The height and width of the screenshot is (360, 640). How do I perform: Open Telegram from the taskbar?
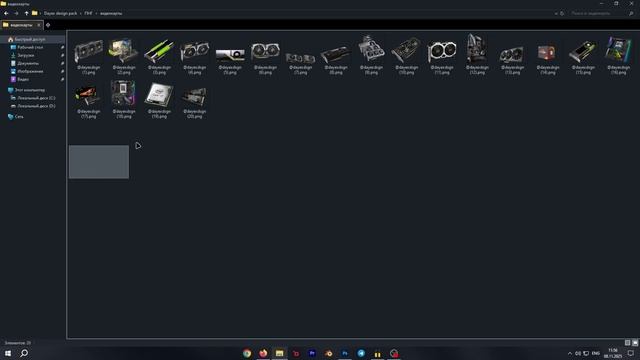click(361, 353)
